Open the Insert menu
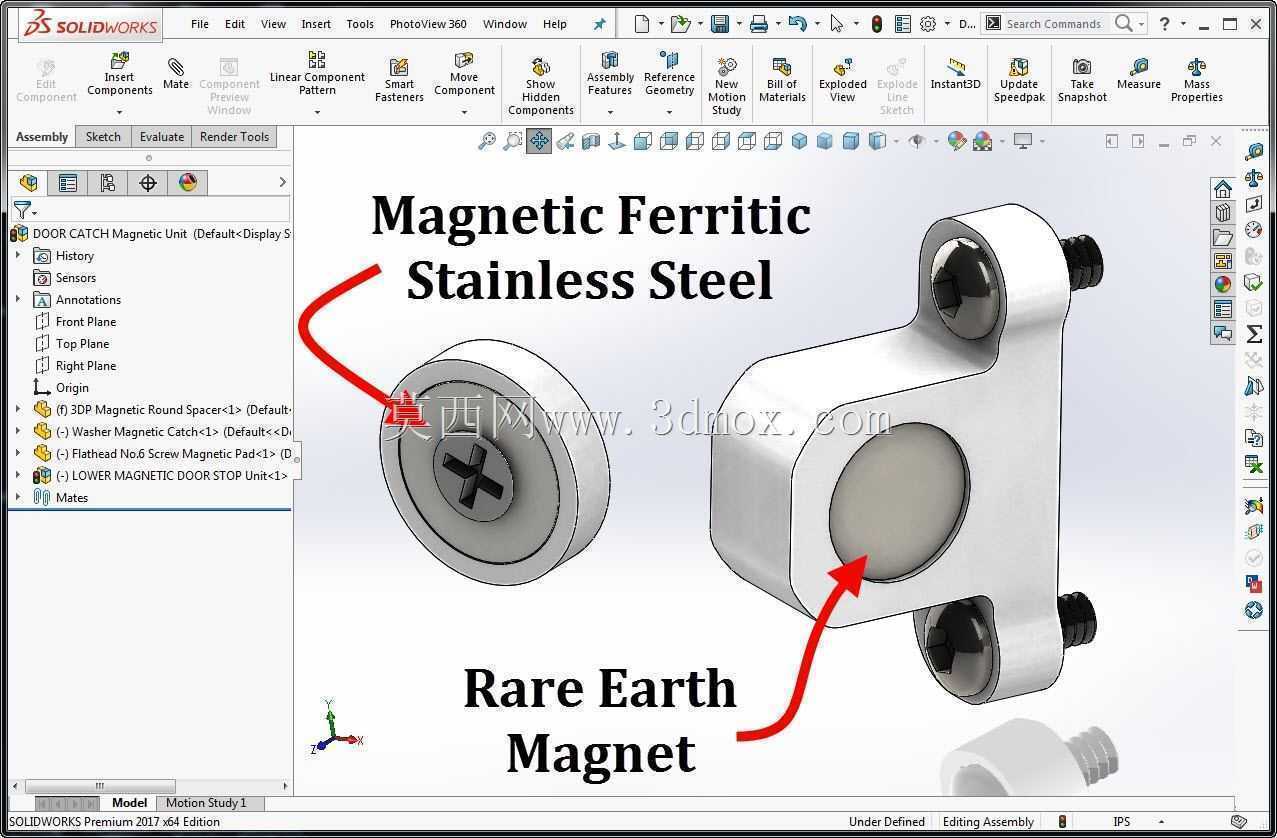The height and width of the screenshot is (838, 1277). click(316, 24)
